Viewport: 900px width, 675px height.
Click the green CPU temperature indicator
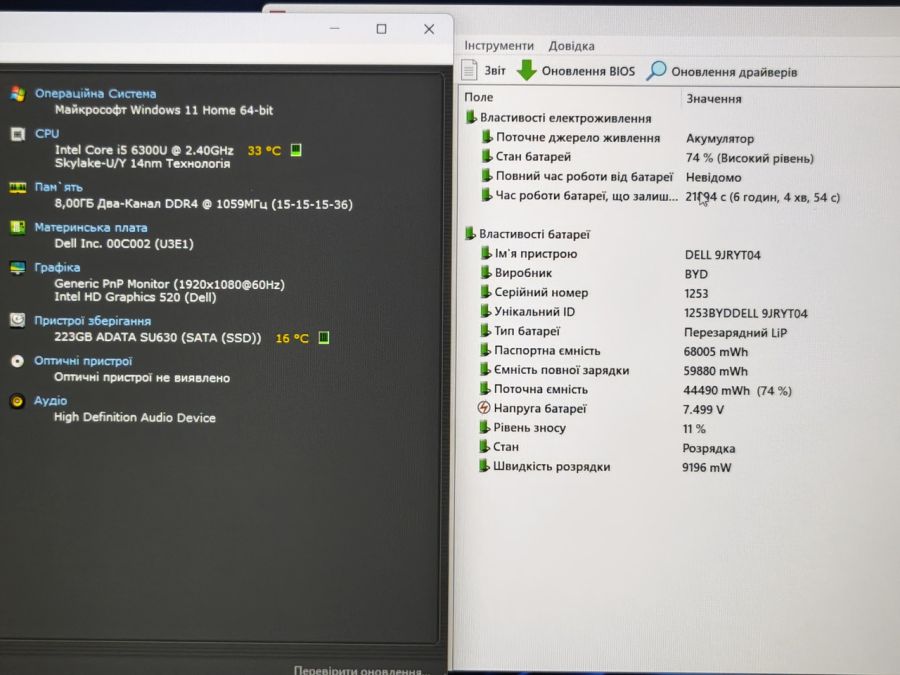pos(296,150)
